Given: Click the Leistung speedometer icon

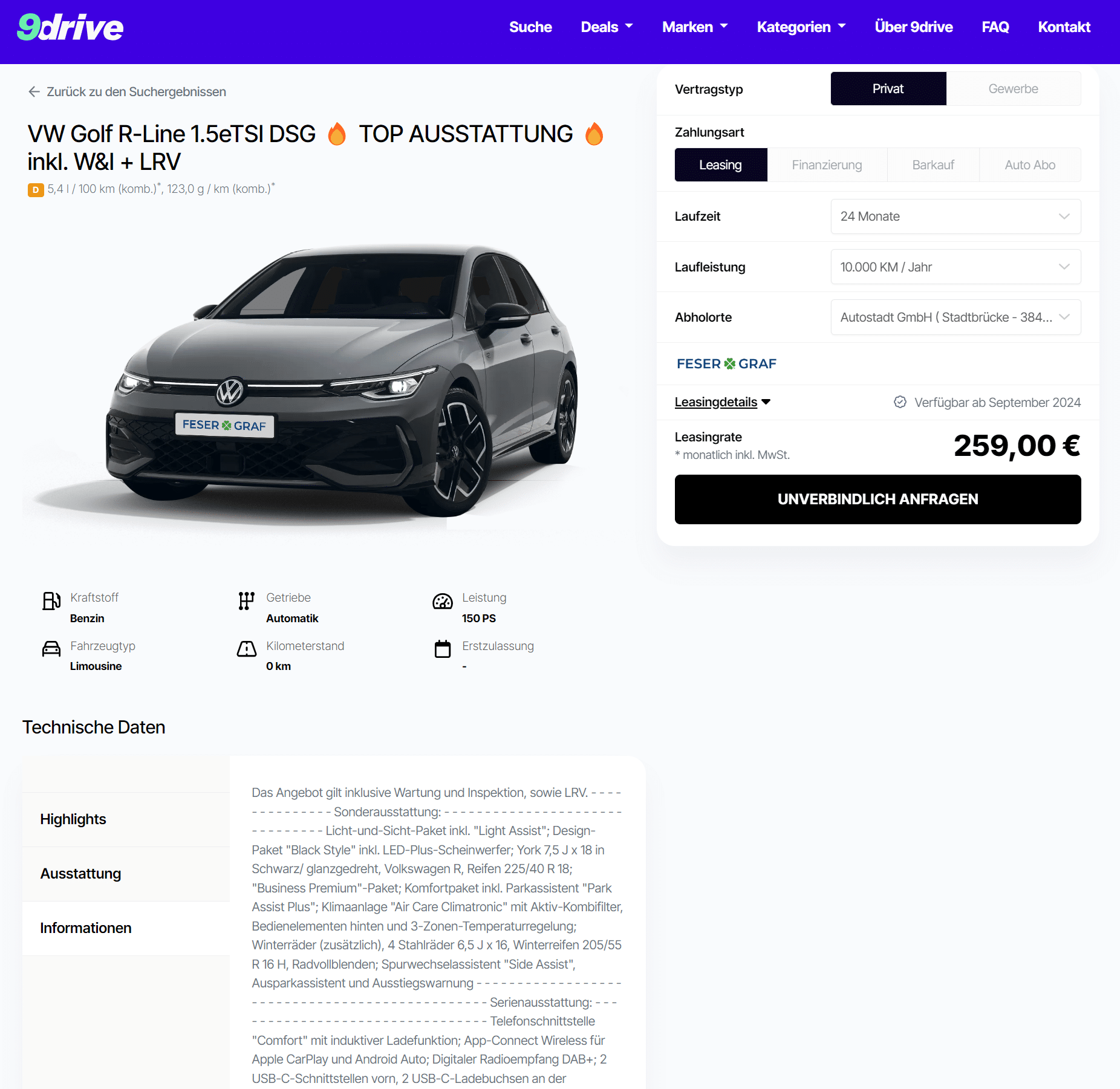Looking at the screenshot, I should (x=443, y=601).
